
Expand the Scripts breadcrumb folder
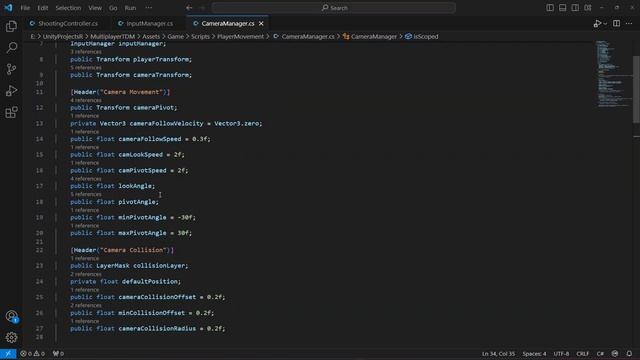[200, 36]
